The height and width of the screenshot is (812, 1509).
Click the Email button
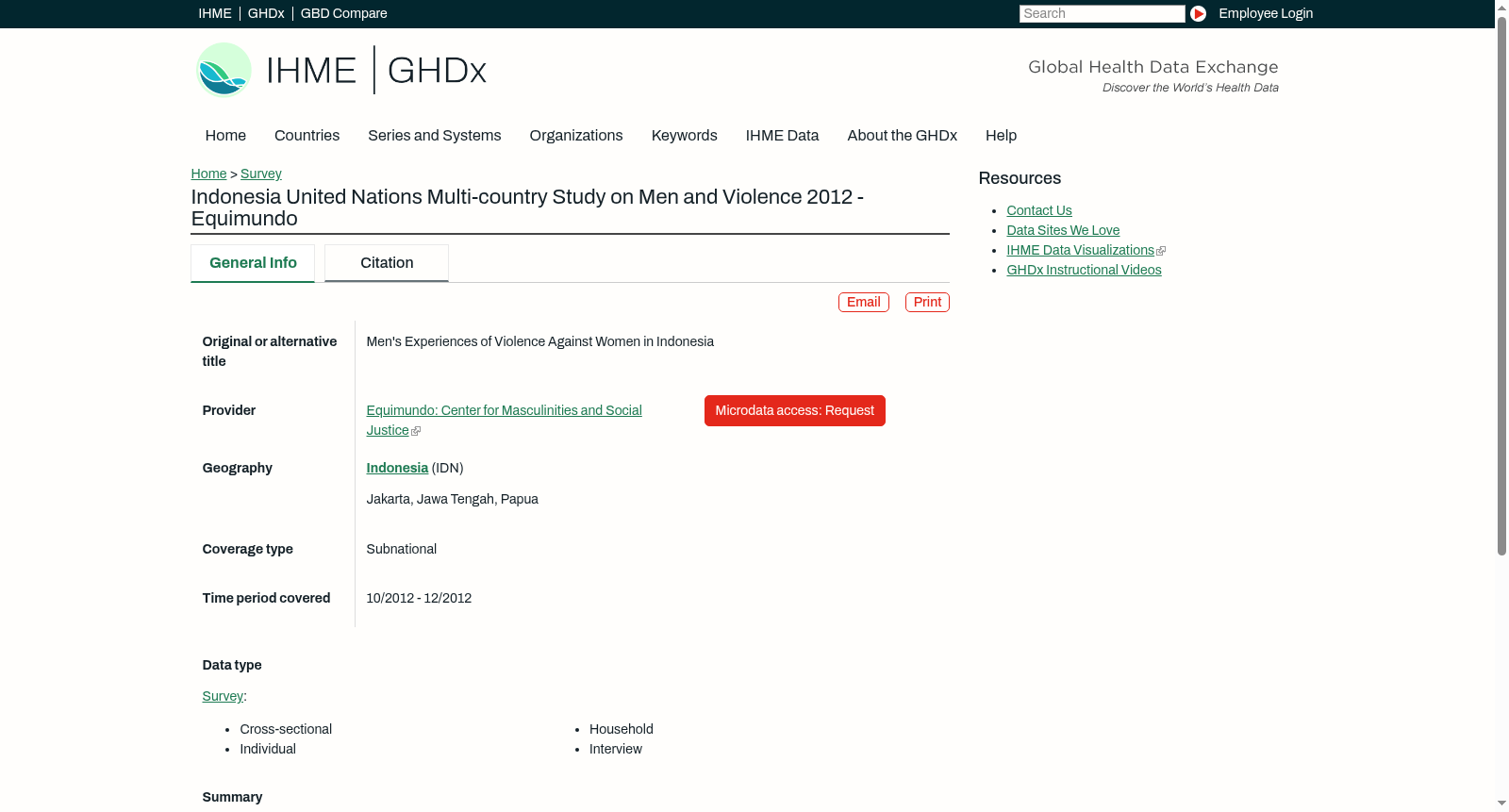[x=864, y=303]
